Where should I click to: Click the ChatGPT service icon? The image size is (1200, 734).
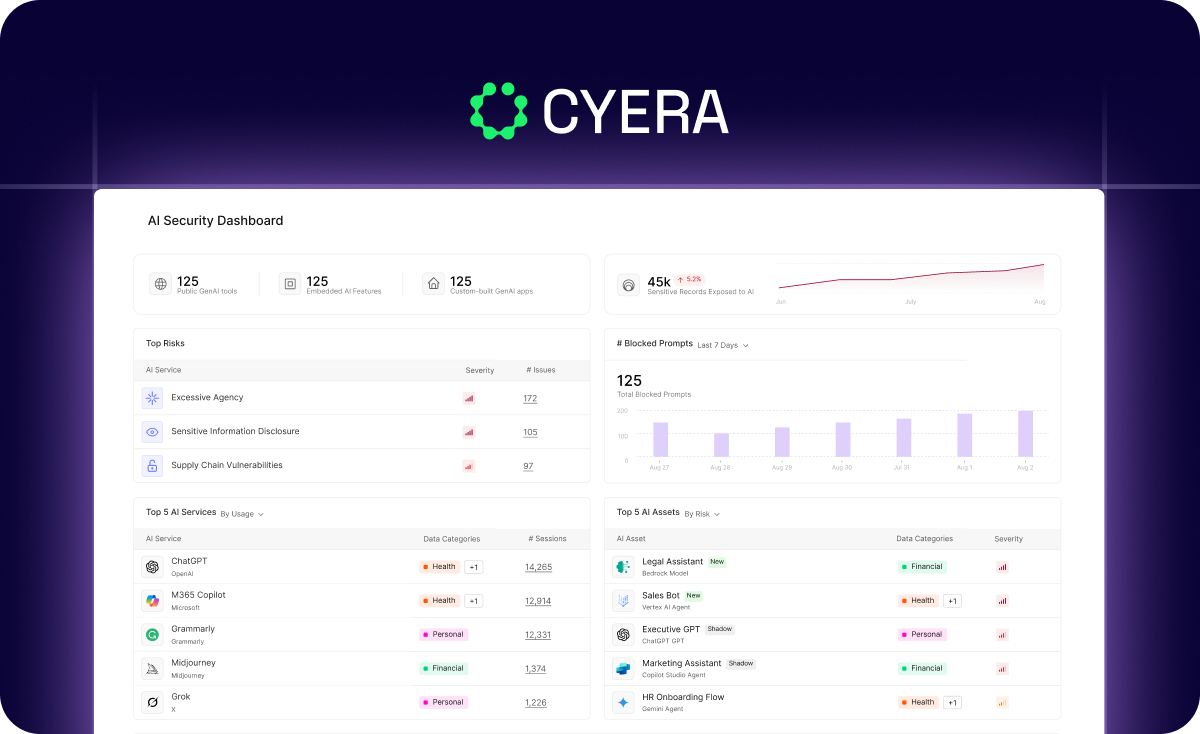point(152,567)
